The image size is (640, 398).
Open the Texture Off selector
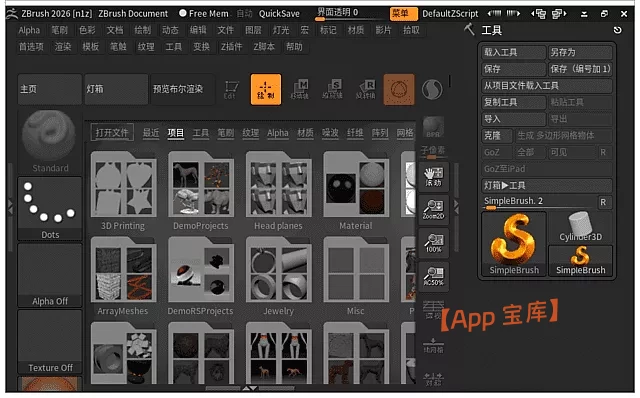tap(50, 342)
